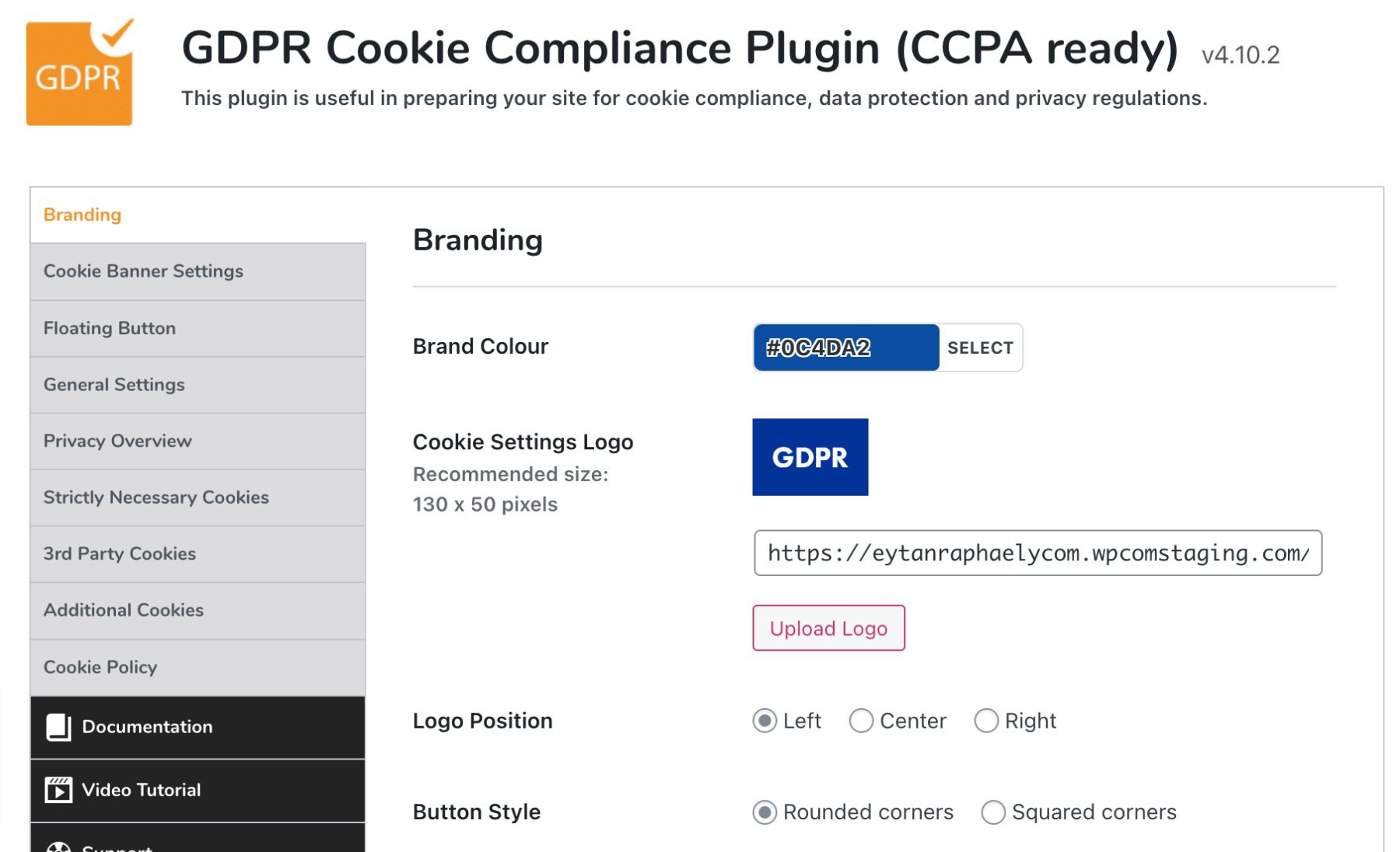Viewport: 1400px width, 852px height.
Task: Open Privacy Overview settings
Action: pos(117,441)
